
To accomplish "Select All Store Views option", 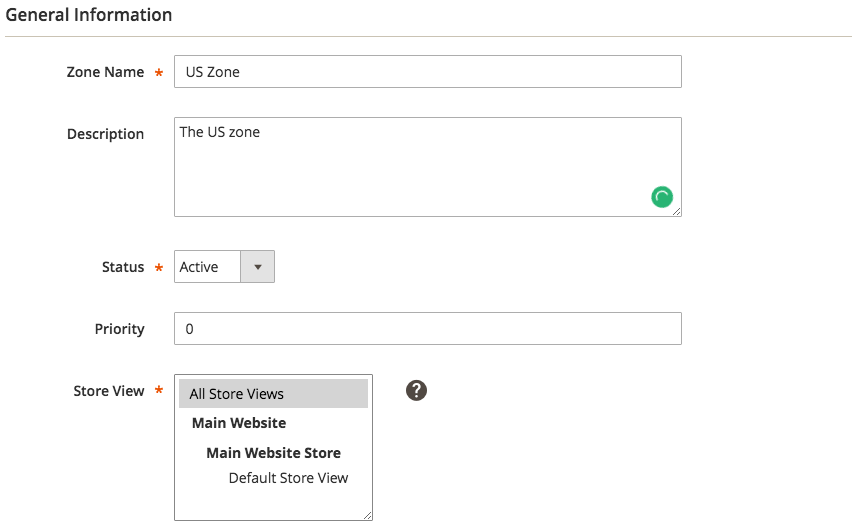I will [x=273, y=393].
